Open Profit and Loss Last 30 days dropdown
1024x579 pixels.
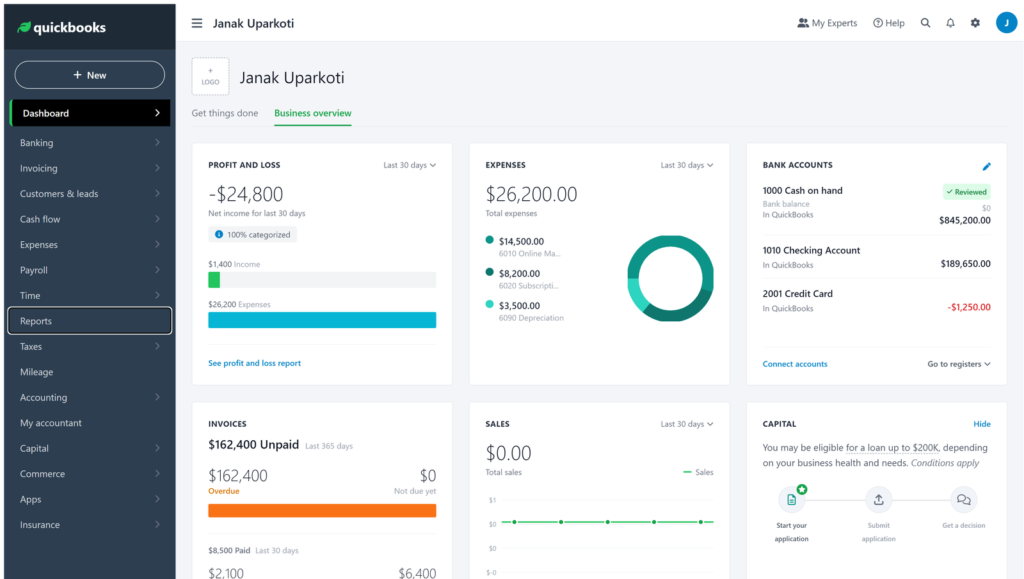tap(409, 165)
